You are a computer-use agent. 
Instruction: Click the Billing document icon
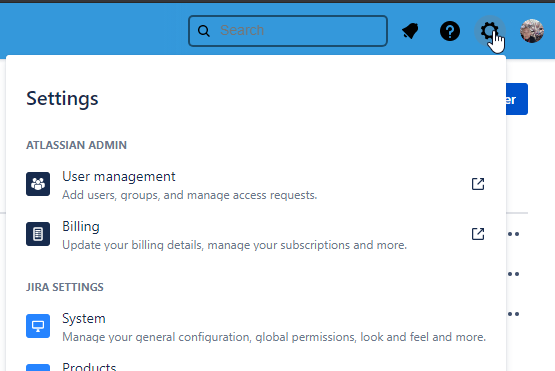[x=38, y=234]
